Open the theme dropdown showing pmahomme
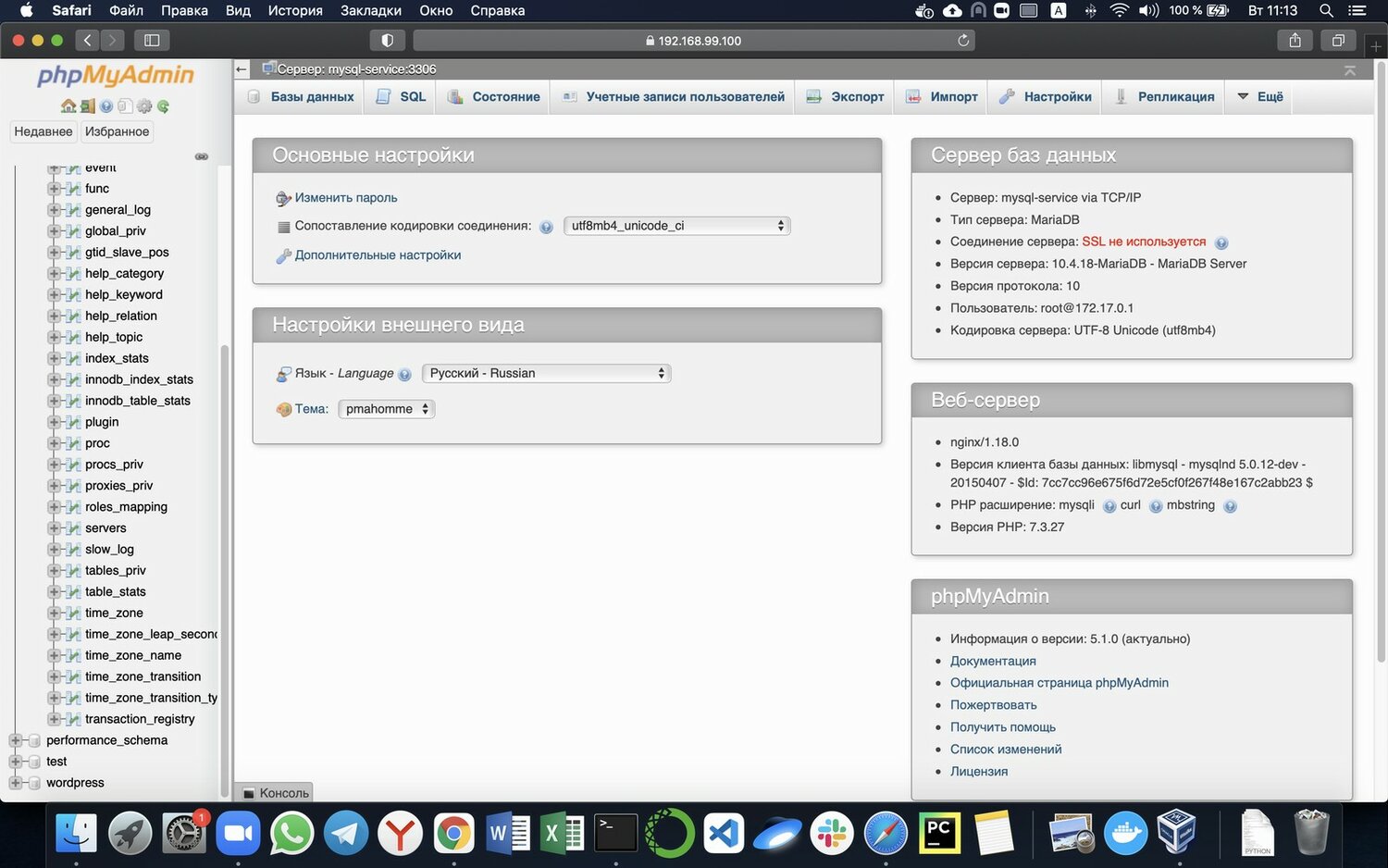1388x868 pixels. (x=386, y=409)
